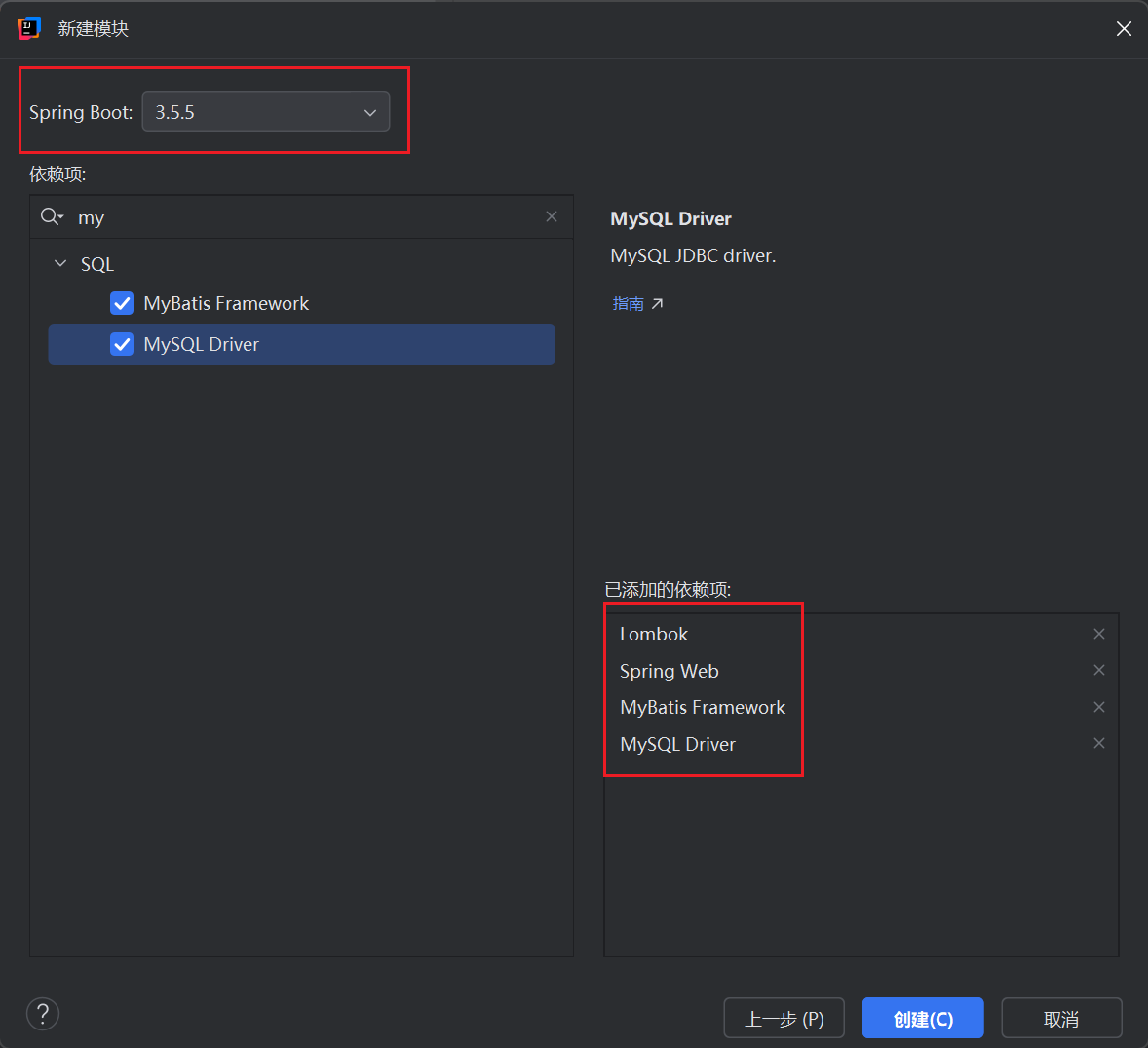Remove Lombok from added dependencies
Screen dimensions: 1148x1048
coord(1099,634)
